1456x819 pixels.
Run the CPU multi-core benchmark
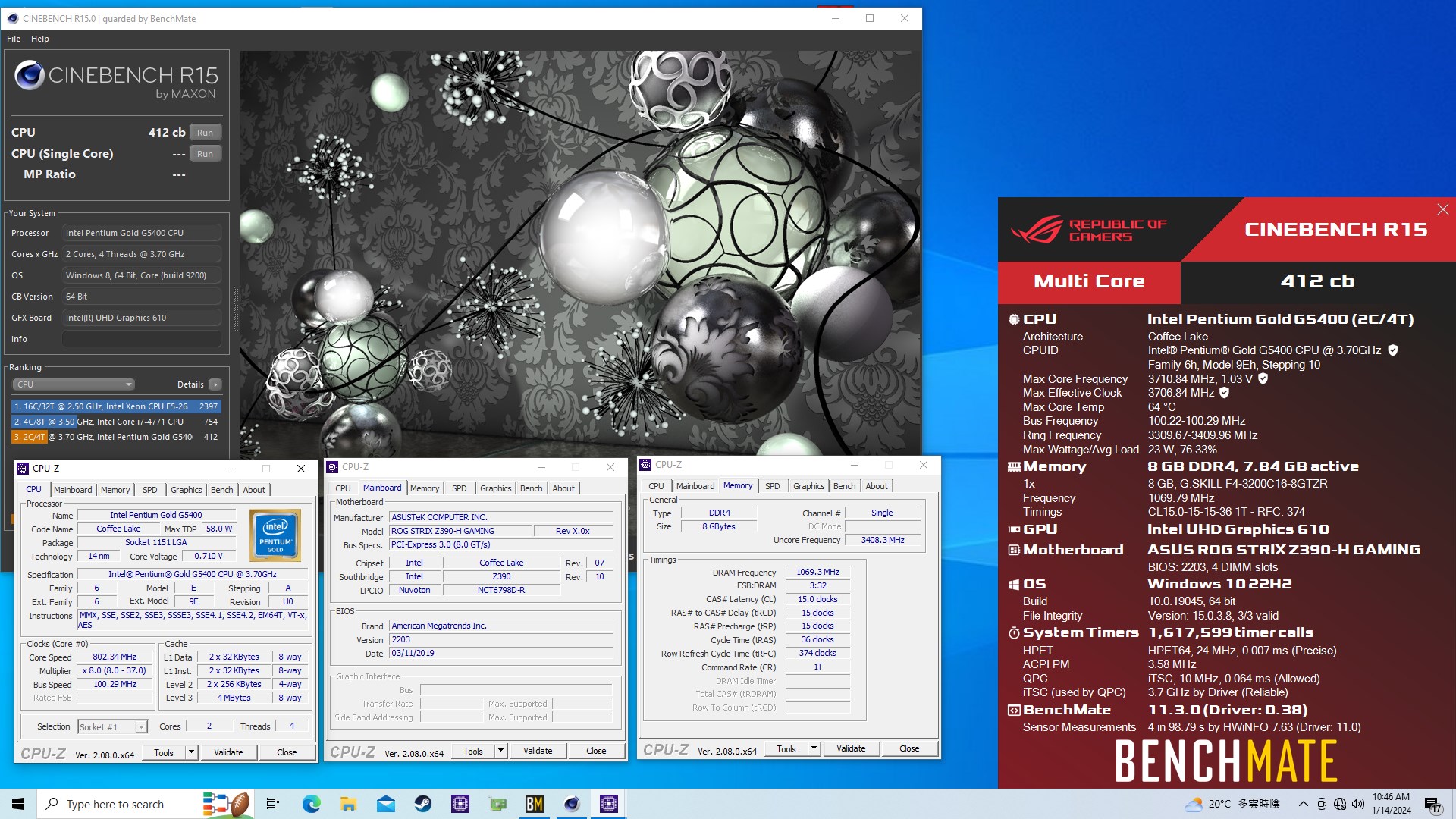[x=205, y=133]
